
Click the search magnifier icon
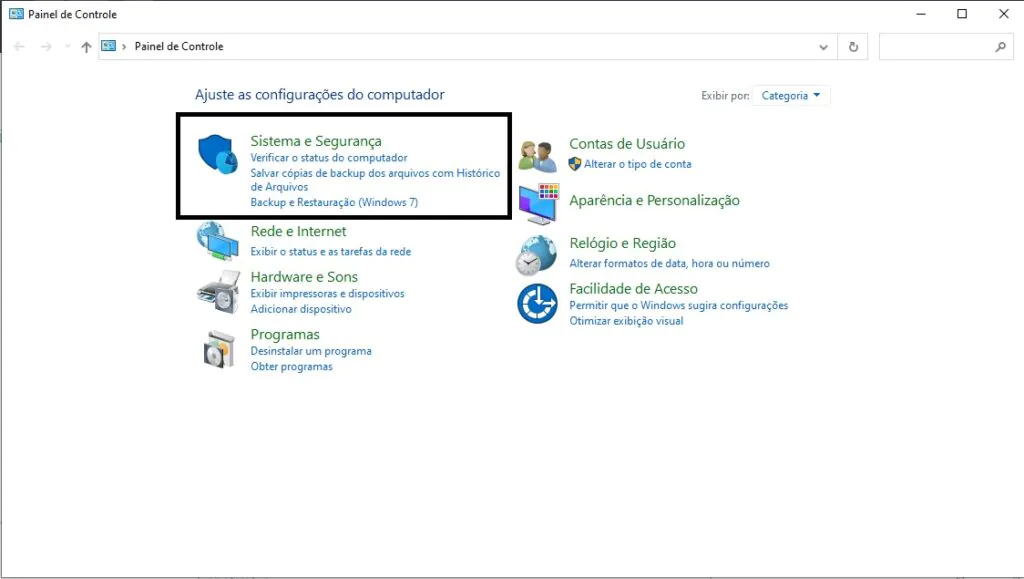point(1000,46)
